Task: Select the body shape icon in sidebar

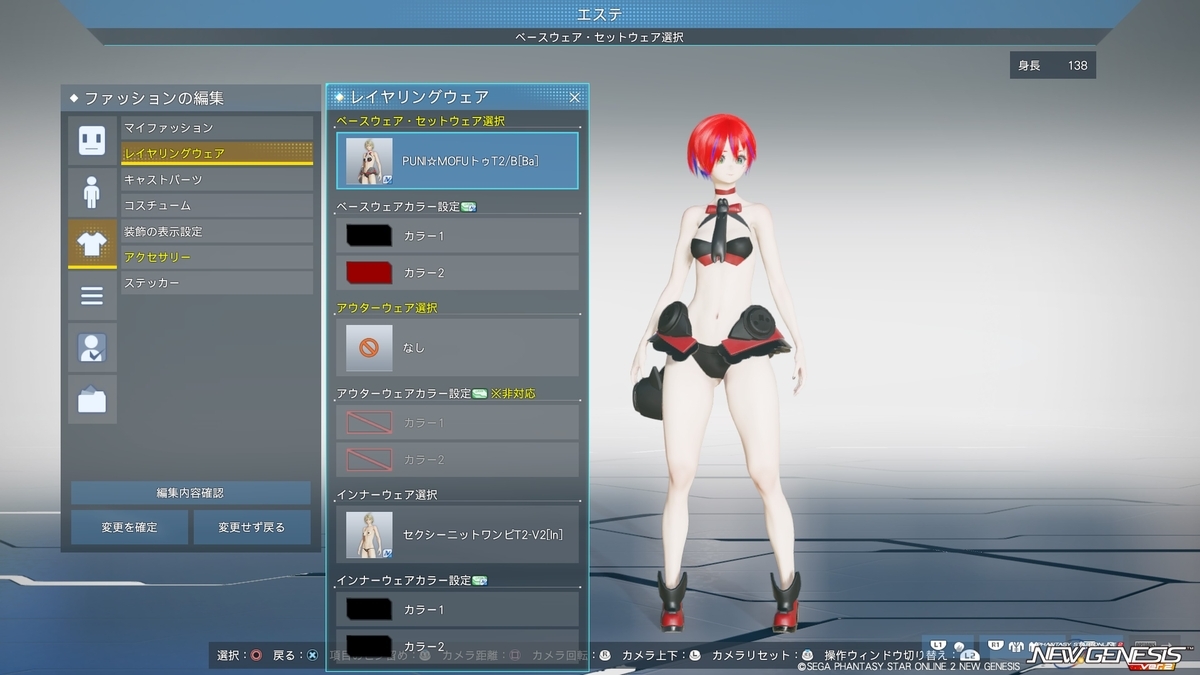Action: (92, 192)
